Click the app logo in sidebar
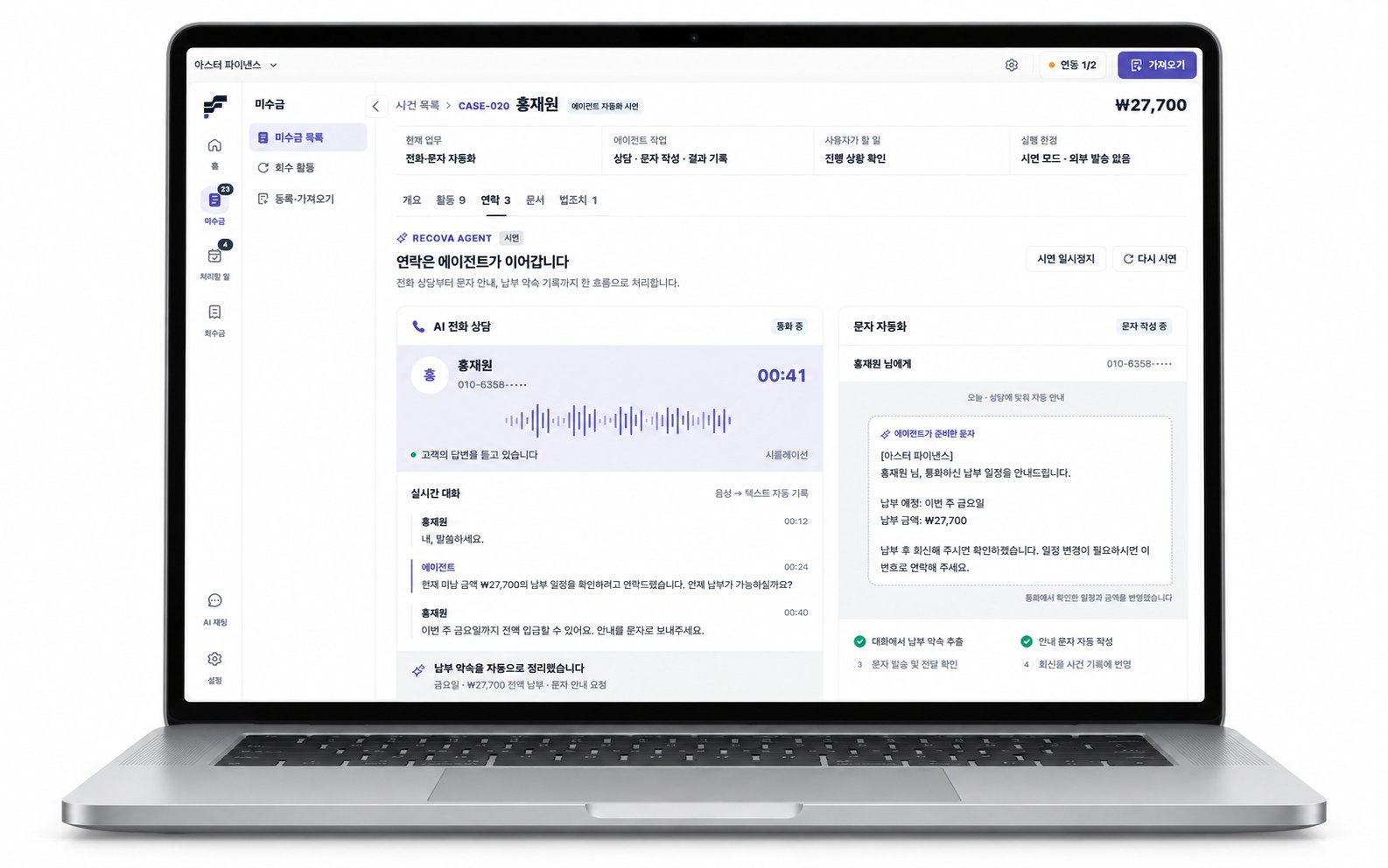Screen dimensions: 1388x868 pos(214,107)
